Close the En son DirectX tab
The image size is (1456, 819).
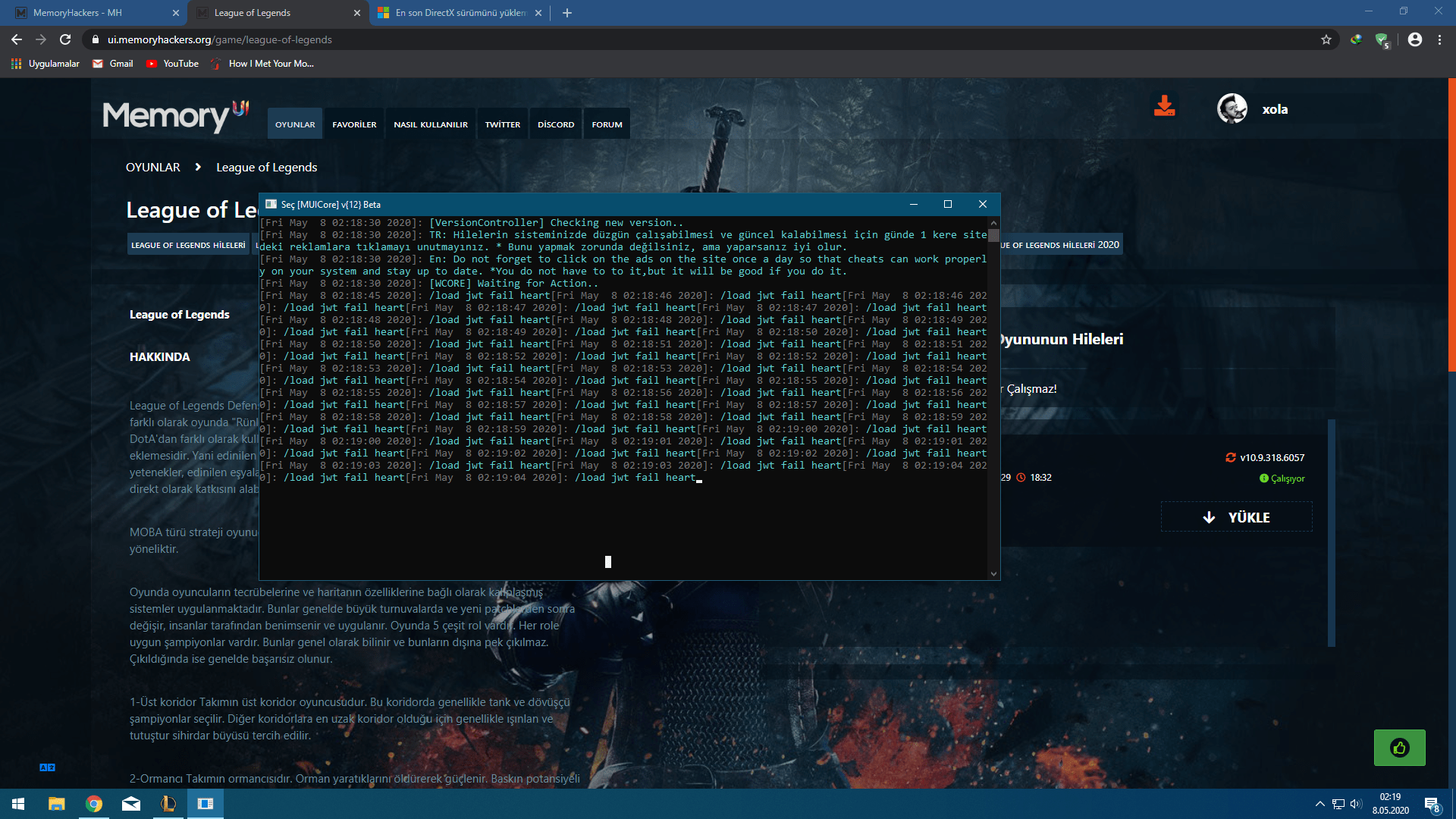coord(538,13)
